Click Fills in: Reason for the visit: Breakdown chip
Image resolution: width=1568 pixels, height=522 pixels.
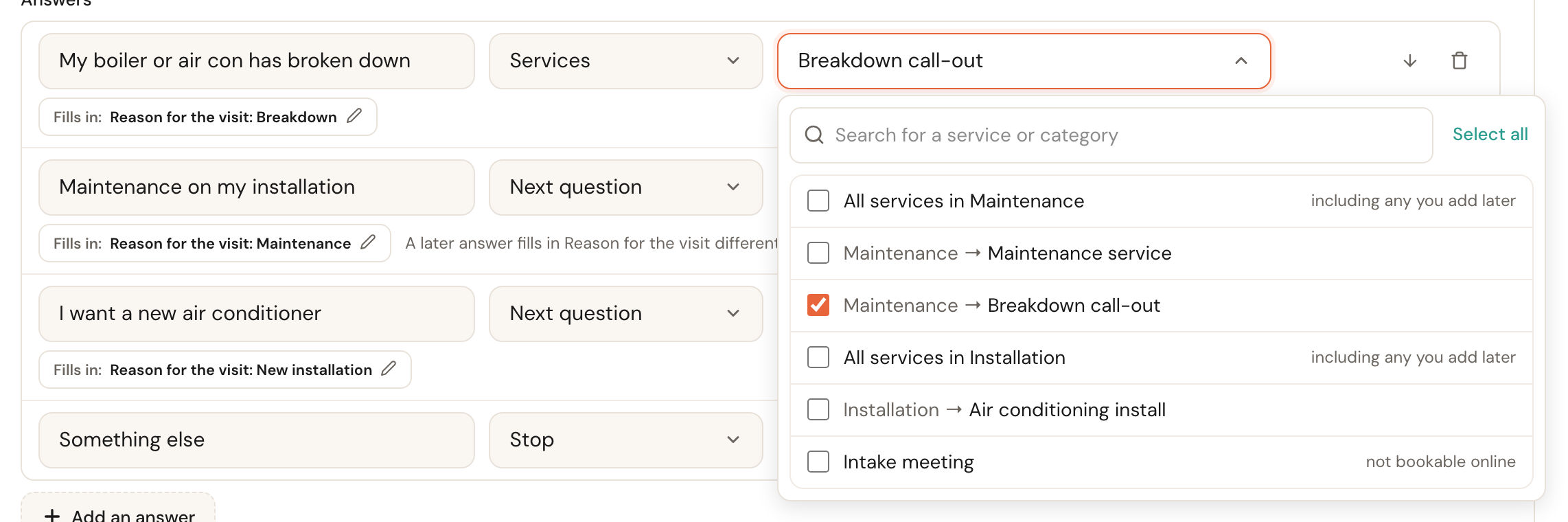208,117
